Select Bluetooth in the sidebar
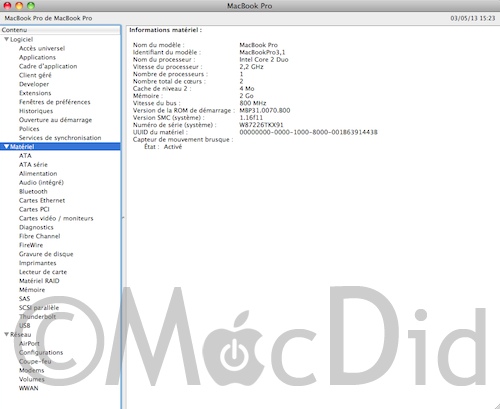Image resolution: width=500 pixels, height=409 pixels. click(x=33, y=191)
